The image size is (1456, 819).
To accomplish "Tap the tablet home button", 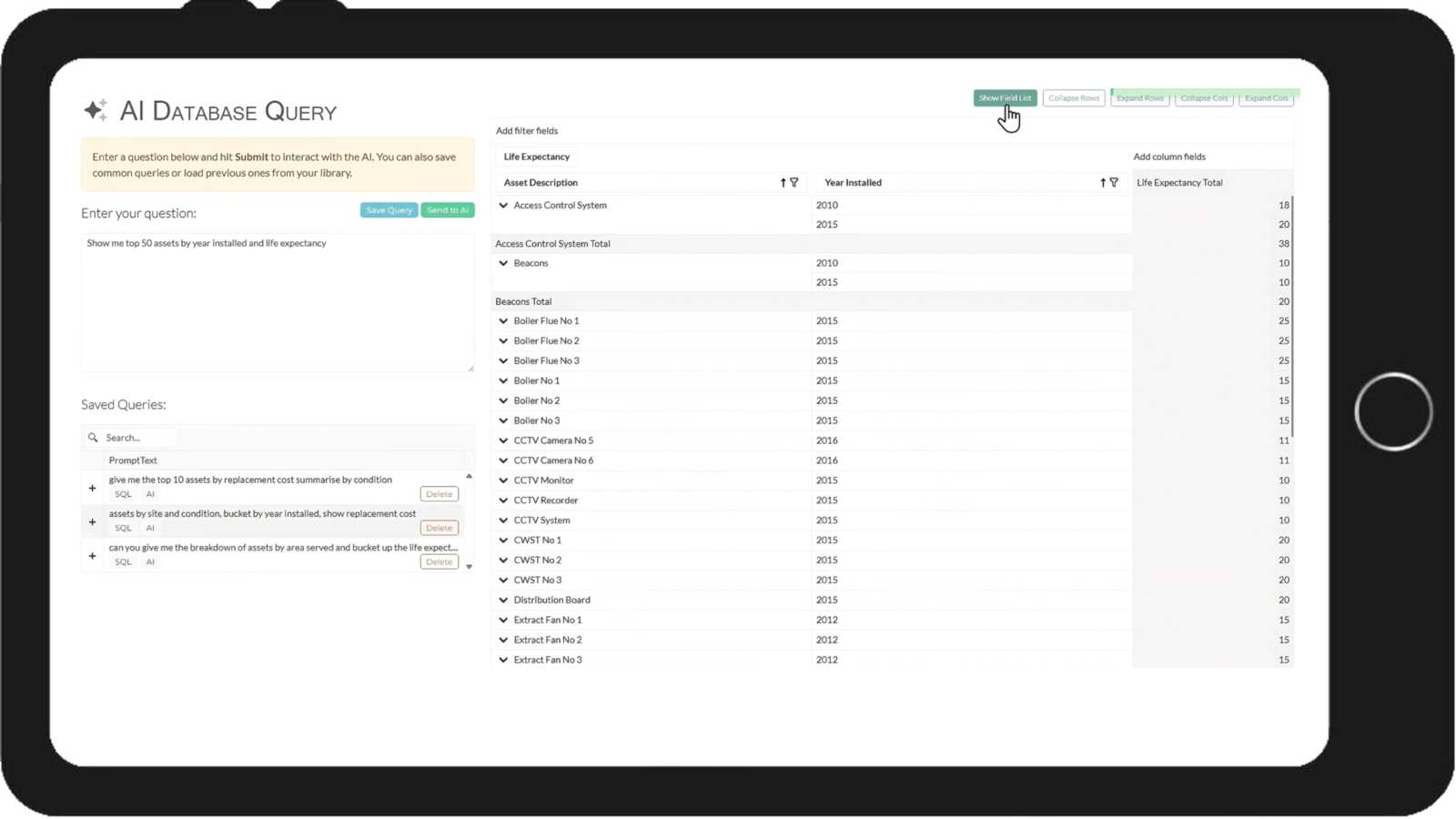I will click(x=1393, y=411).
